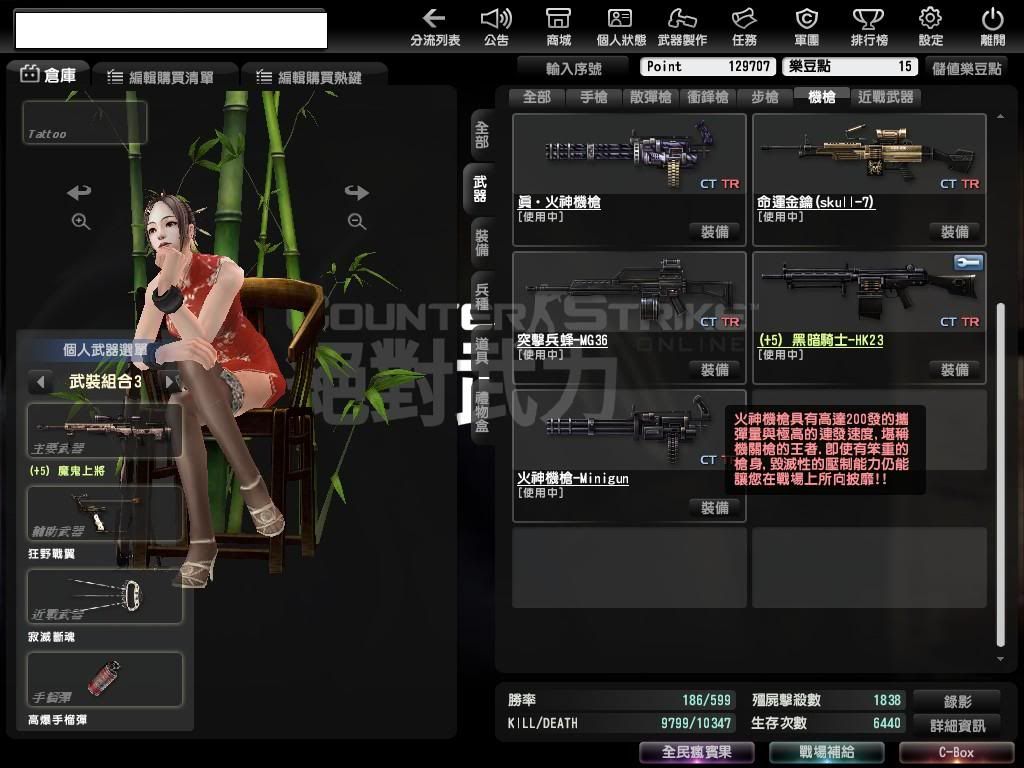Show 全部 weapon category tab

click(x=537, y=97)
